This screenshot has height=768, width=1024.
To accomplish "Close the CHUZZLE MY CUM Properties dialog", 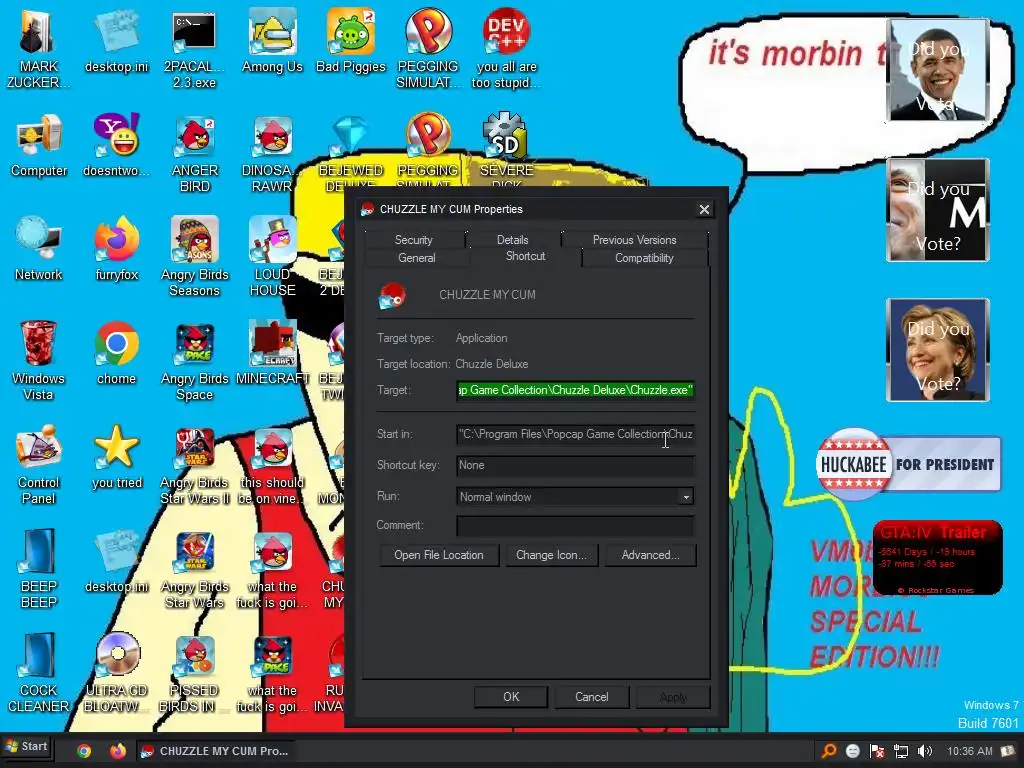I will [704, 210].
